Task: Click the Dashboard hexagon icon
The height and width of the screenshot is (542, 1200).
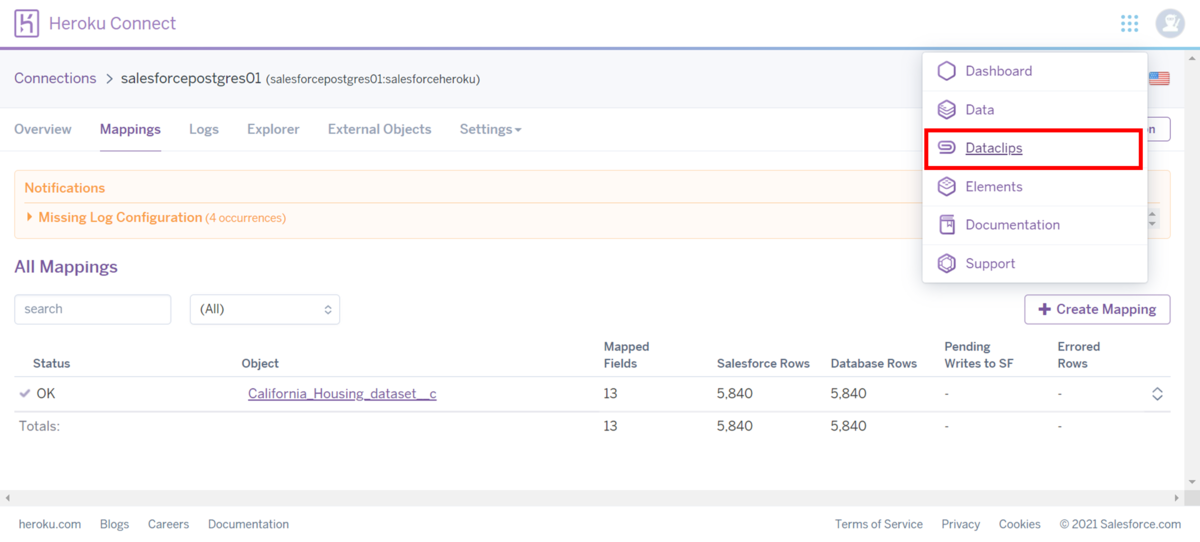Action: [x=946, y=71]
